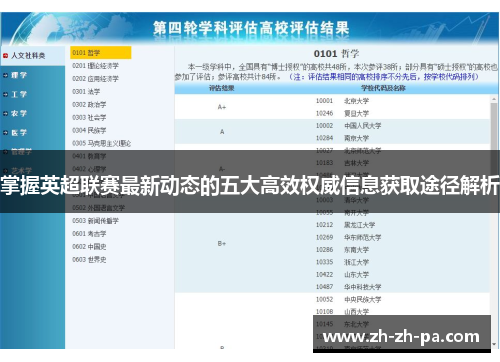
Task: Click the red icon beside 人文社科类
Action: (5, 56)
